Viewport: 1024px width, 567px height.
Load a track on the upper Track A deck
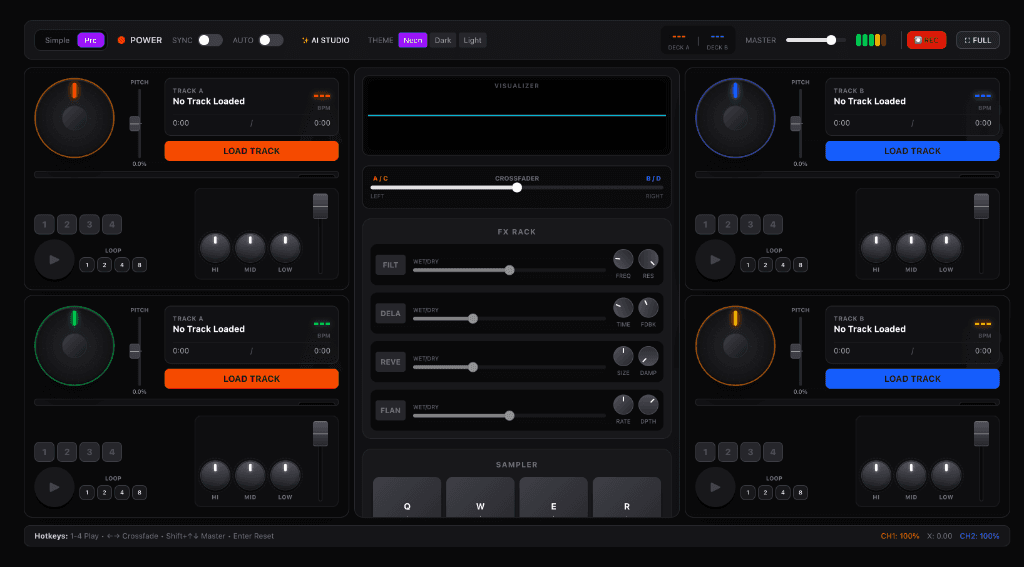coord(251,151)
